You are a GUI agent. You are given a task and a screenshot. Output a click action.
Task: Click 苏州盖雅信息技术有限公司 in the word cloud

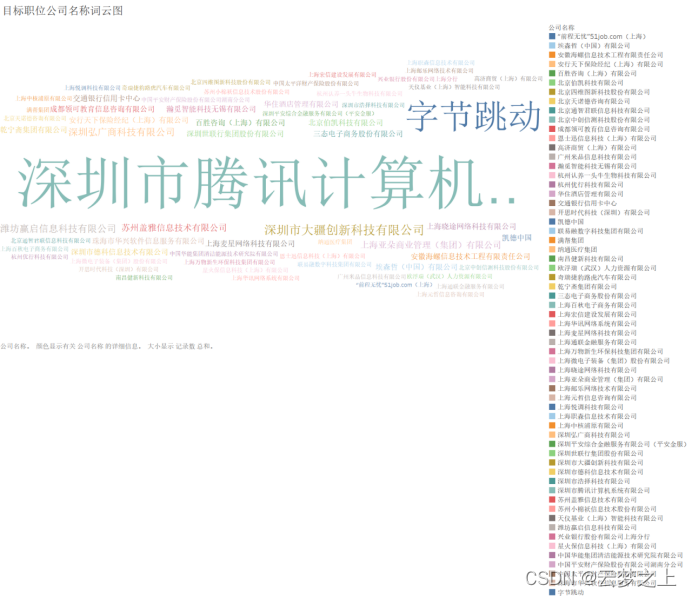(x=174, y=228)
